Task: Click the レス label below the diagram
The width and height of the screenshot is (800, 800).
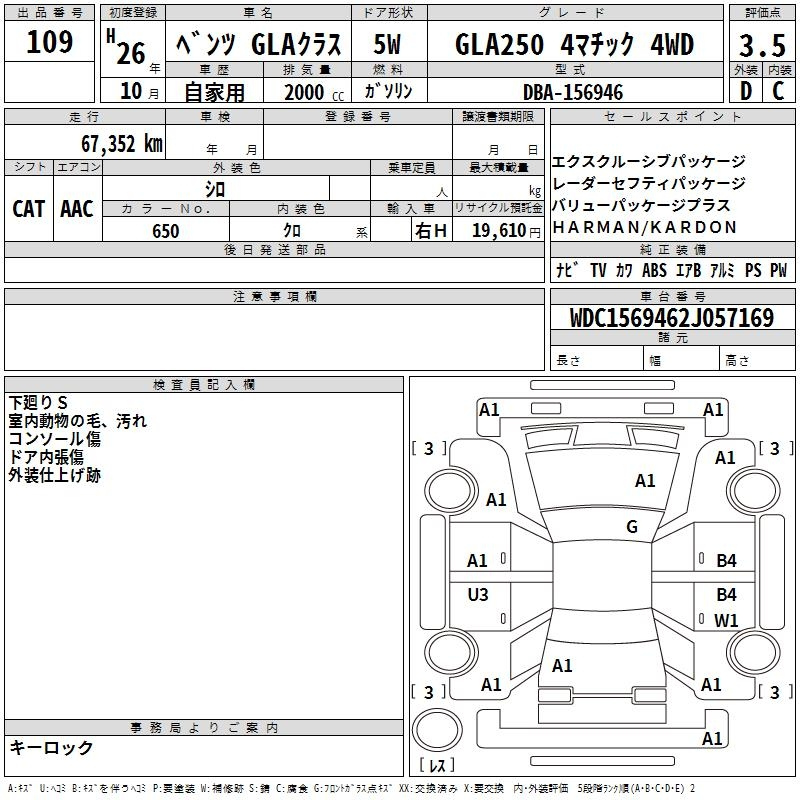Action: 437,767
